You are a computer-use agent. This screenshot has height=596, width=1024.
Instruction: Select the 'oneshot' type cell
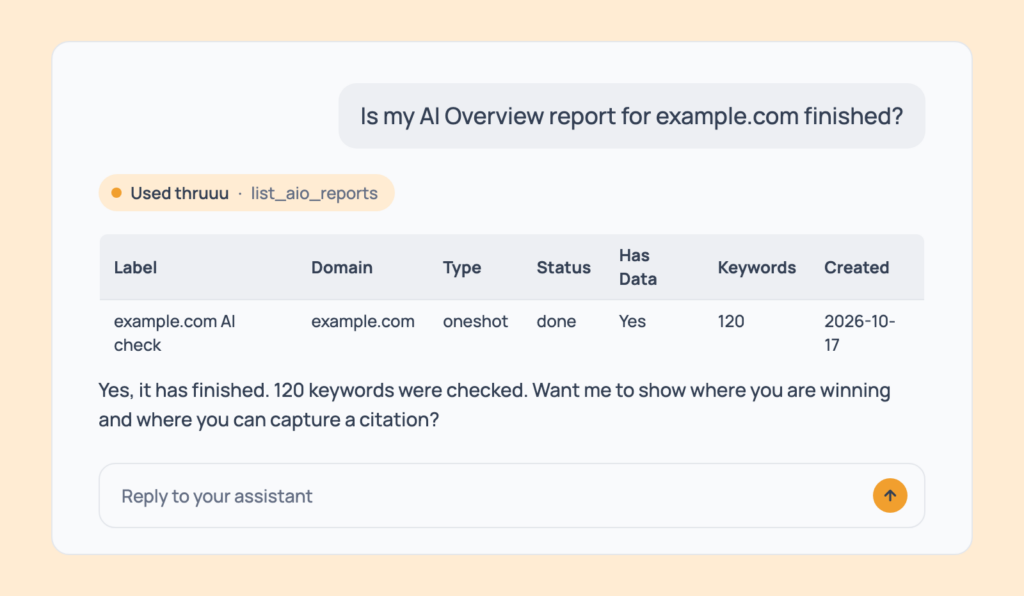pyautogui.click(x=475, y=321)
